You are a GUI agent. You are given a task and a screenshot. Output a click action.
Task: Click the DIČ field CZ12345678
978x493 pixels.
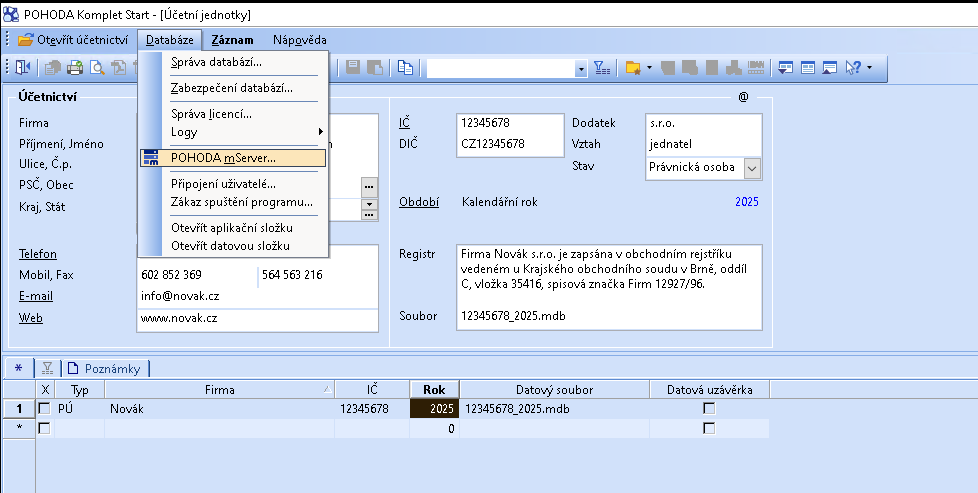tap(510, 144)
